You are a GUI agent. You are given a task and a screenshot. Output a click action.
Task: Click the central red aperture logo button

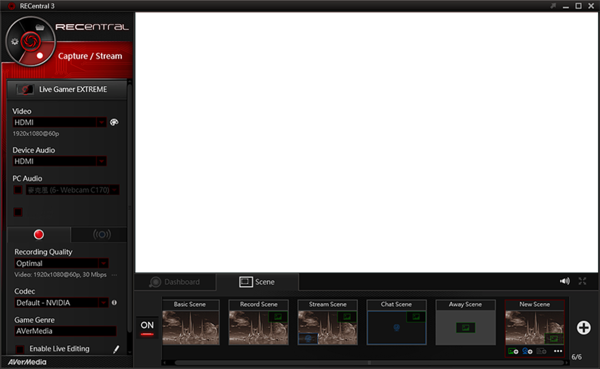coord(31,41)
